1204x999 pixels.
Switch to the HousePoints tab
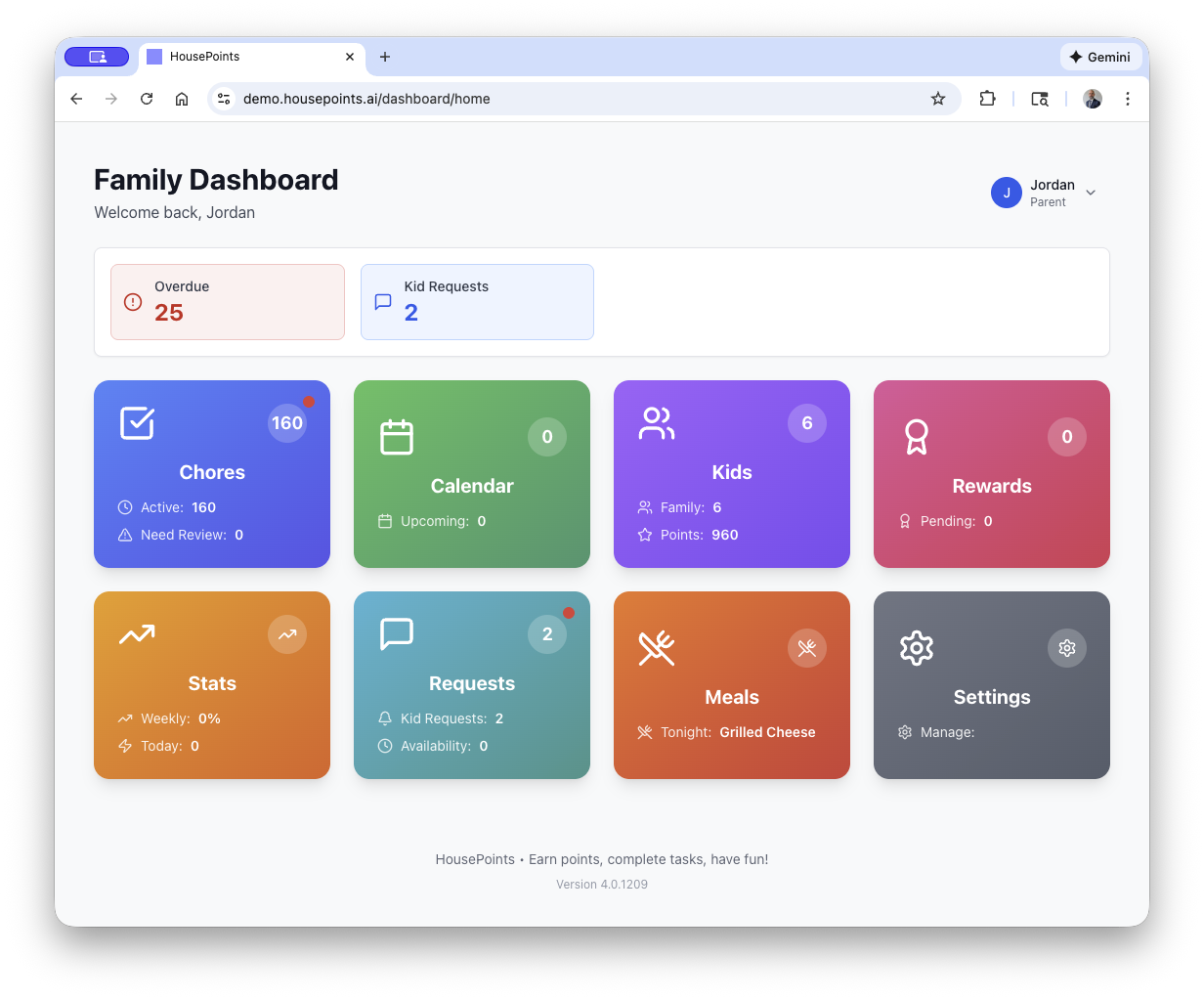point(252,57)
